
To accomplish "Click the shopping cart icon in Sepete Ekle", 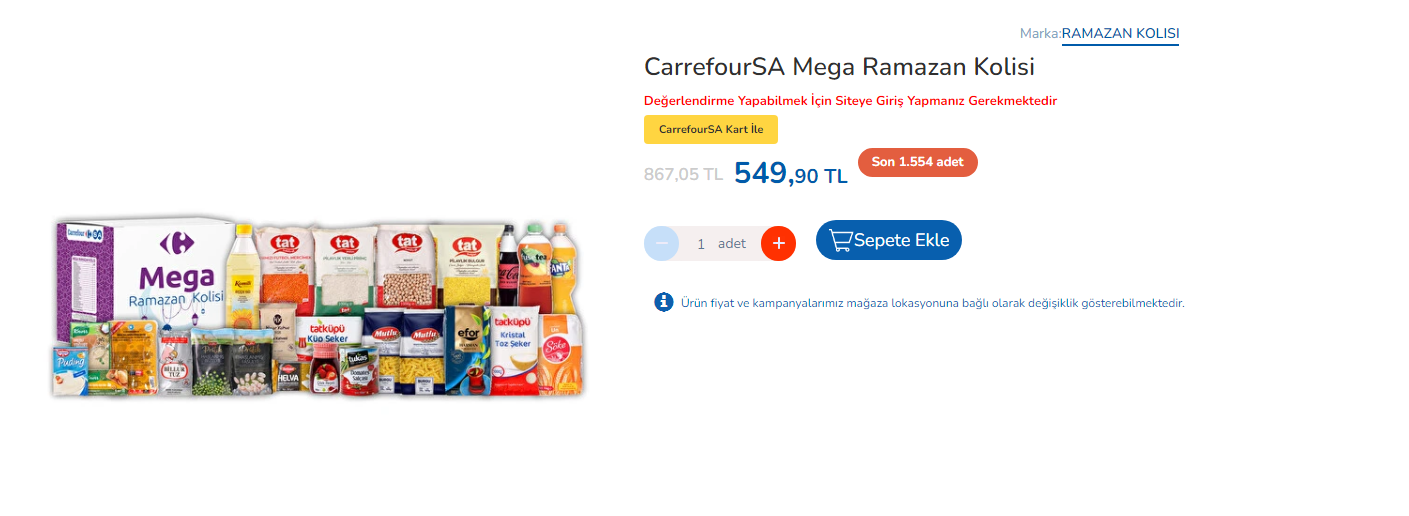I will (840, 240).
